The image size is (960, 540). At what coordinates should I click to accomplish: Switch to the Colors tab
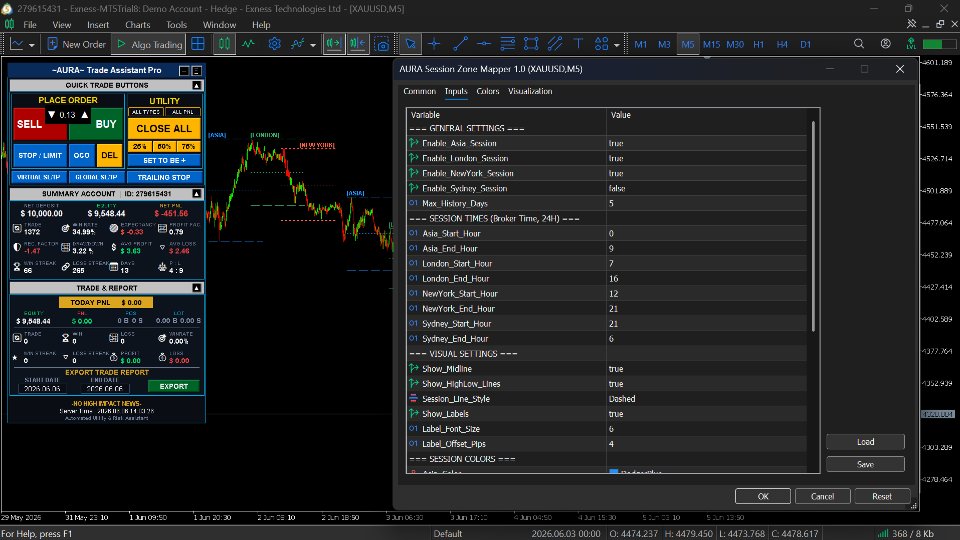click(x=488, y=91)
